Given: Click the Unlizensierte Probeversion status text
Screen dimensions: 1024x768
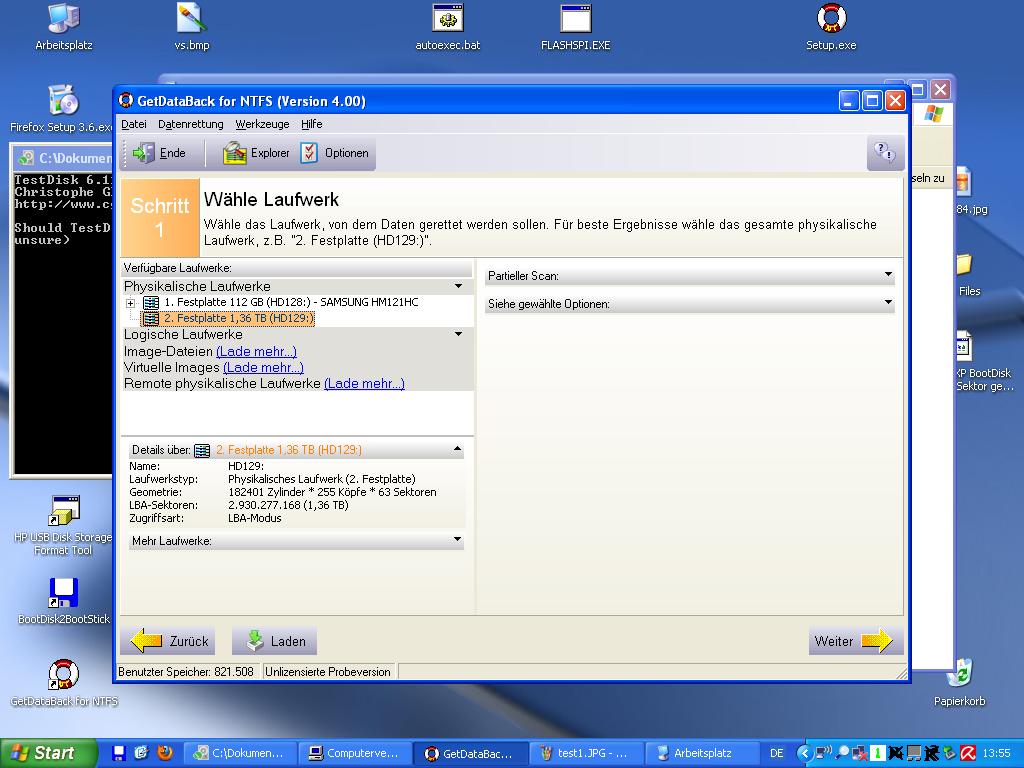Looking at the screenshot, I should [x=328, y=672].
